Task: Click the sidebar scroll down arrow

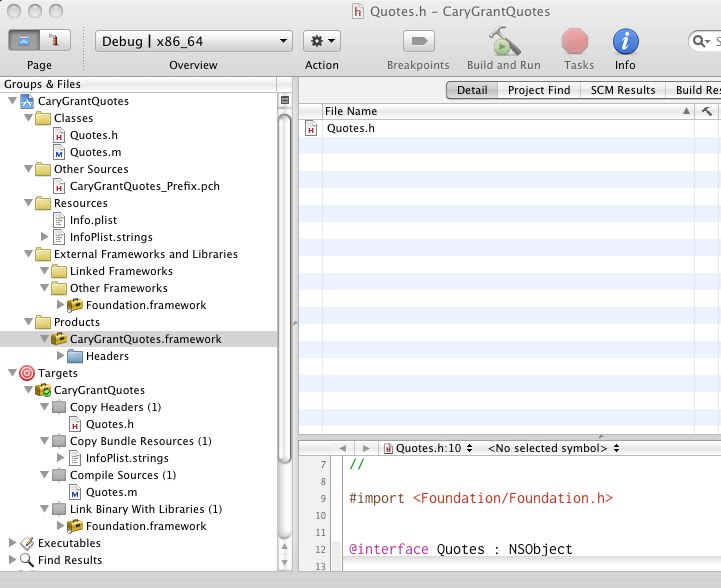Action: (285, 562)
